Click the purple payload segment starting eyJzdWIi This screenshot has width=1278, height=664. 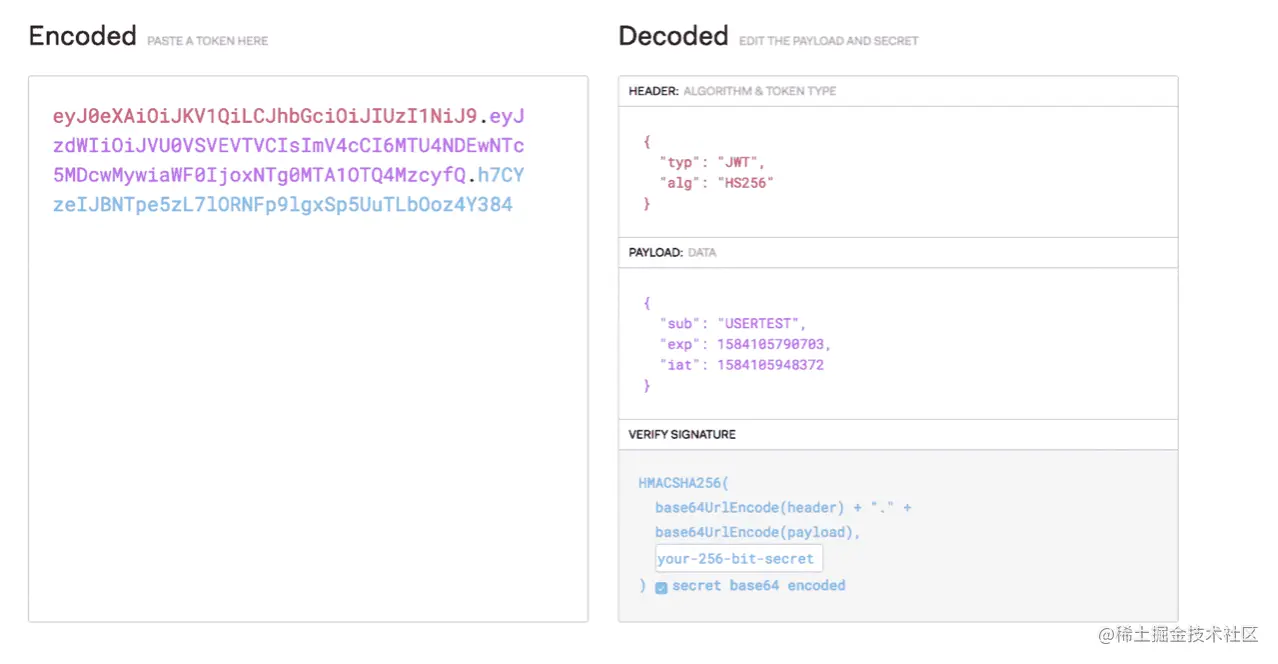click(x=289, y=146)
